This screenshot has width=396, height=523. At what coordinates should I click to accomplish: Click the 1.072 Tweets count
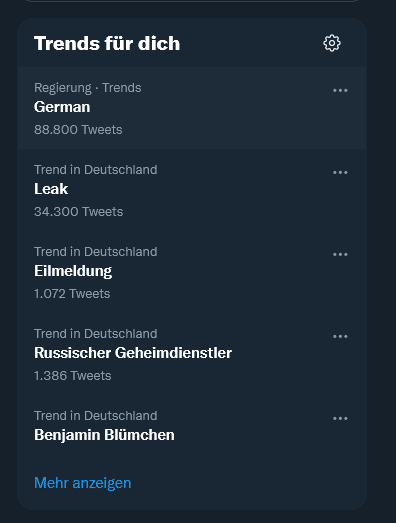72,294
